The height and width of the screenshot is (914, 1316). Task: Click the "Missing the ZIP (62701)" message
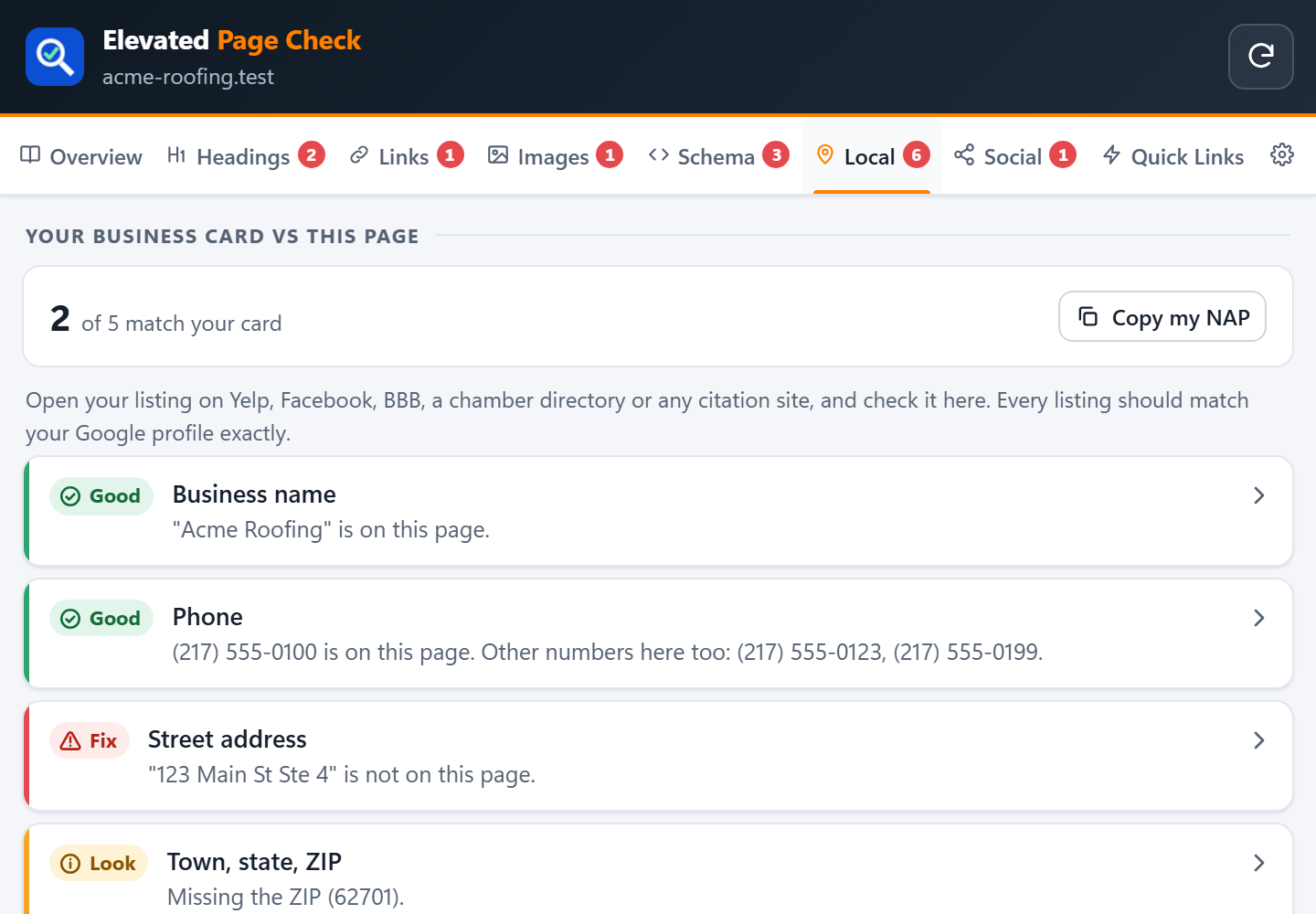tap(285, 897)
